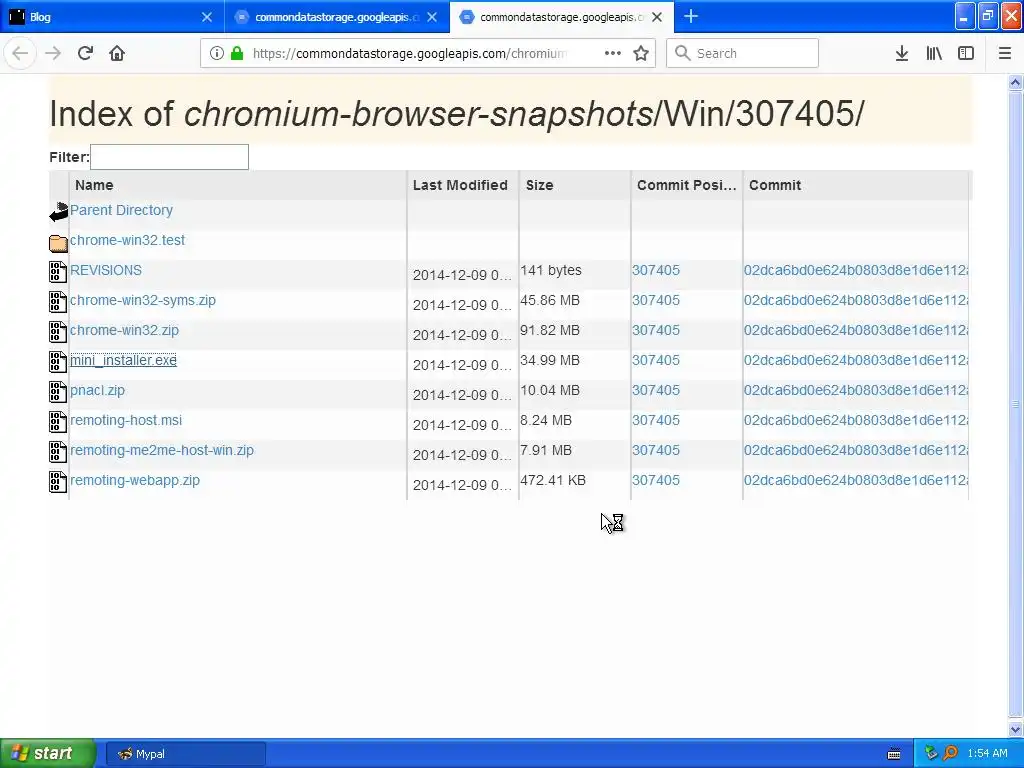
Task: Open the chrome-win32.test folder link
Action: (127, 240)
